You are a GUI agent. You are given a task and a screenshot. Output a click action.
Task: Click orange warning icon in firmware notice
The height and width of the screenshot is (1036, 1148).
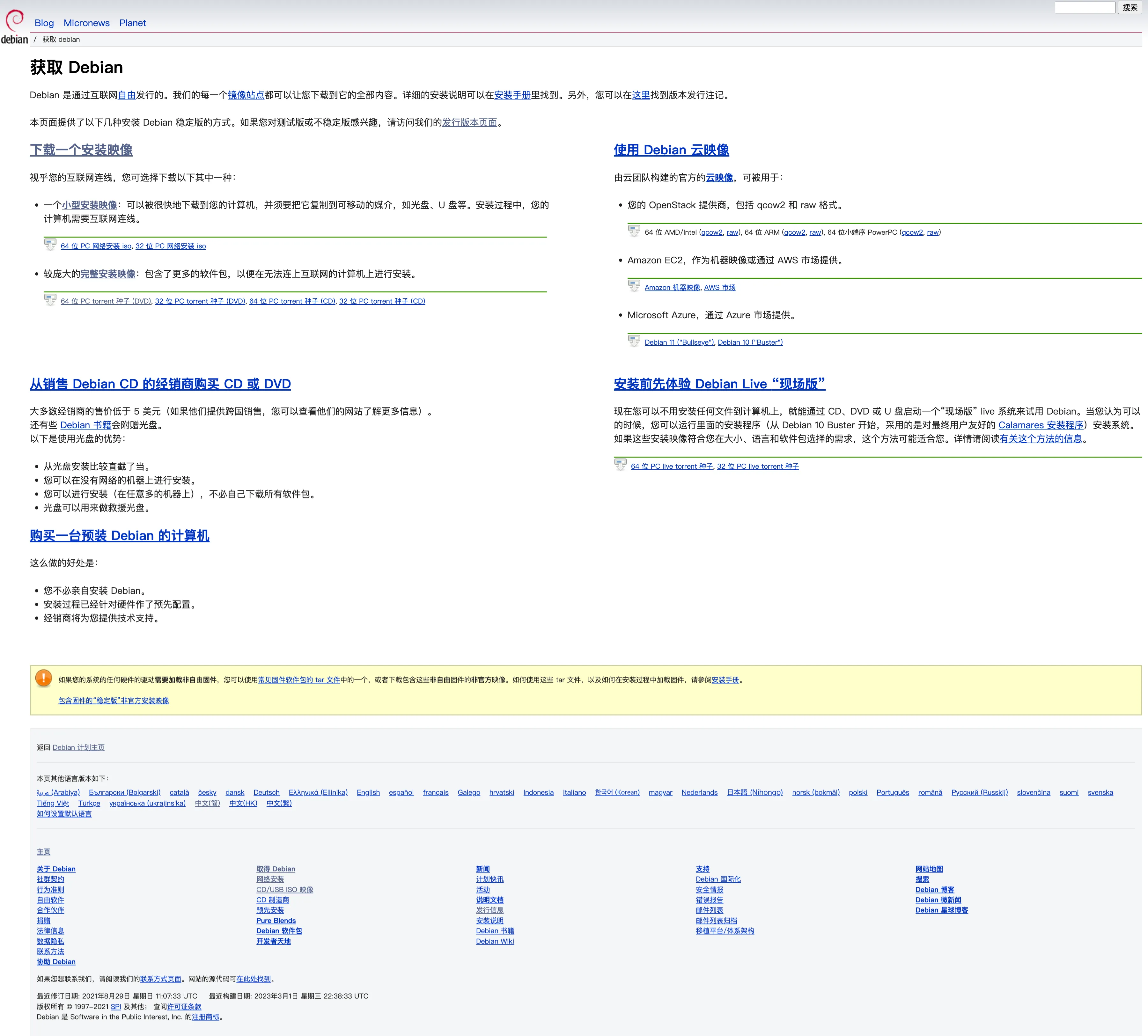coord(44,678)
